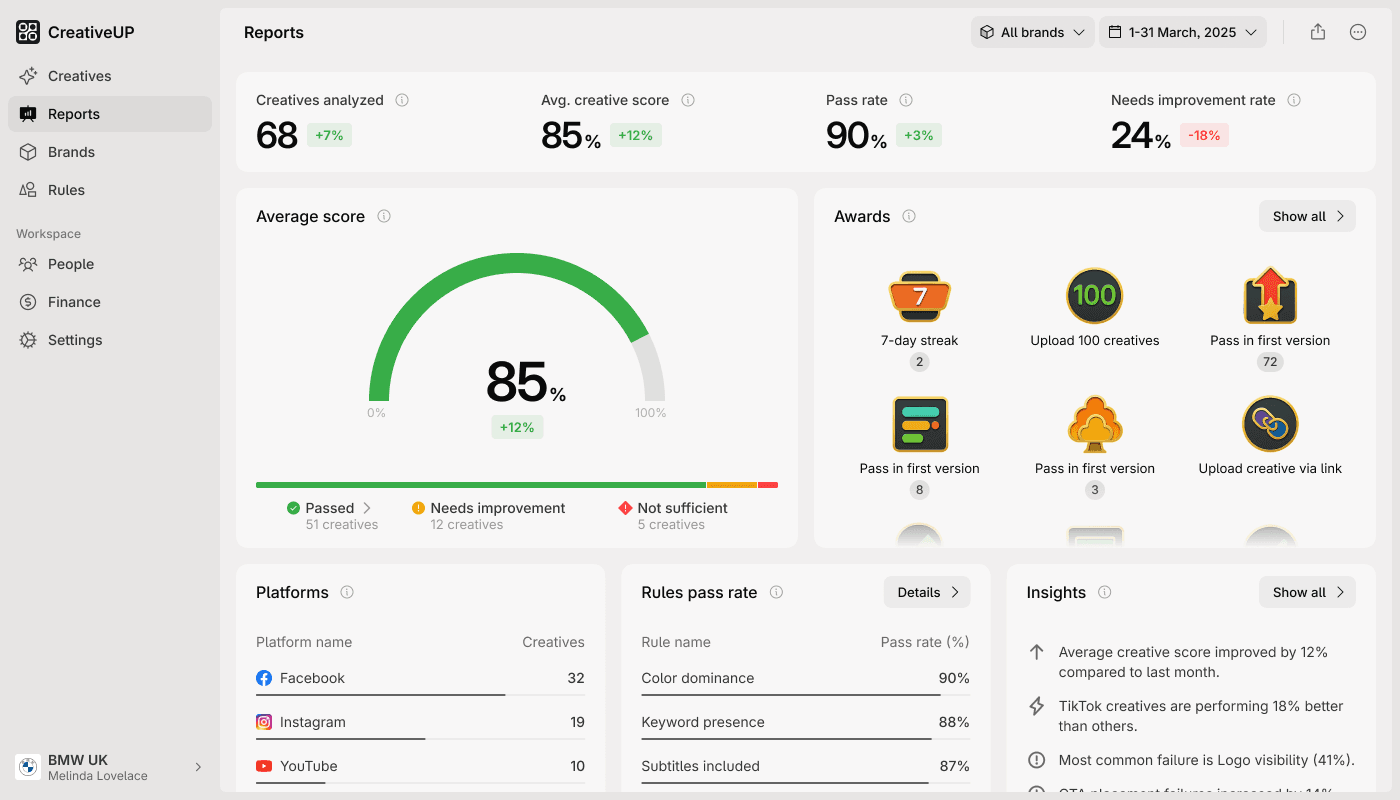Open Details for Rules pass rate
Screen dimensions: 1400x800
coord(926,591)
